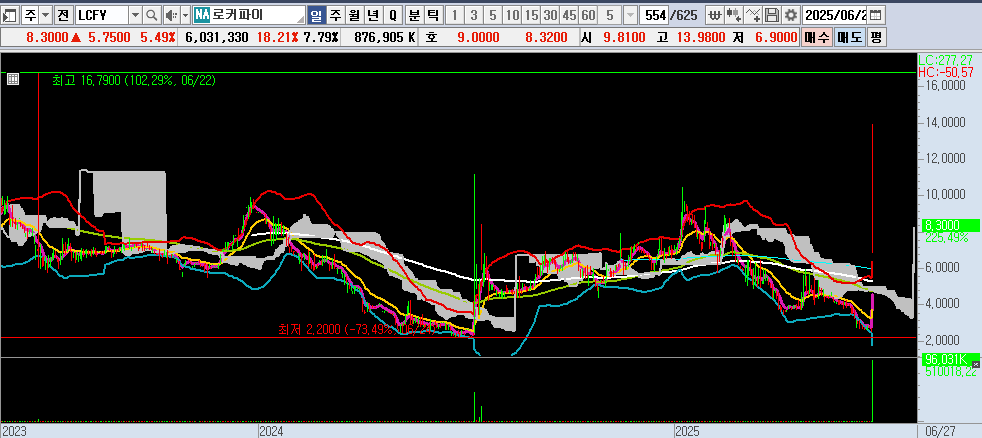
Task: Click the 평 button beside 매도
Action: 876,38
